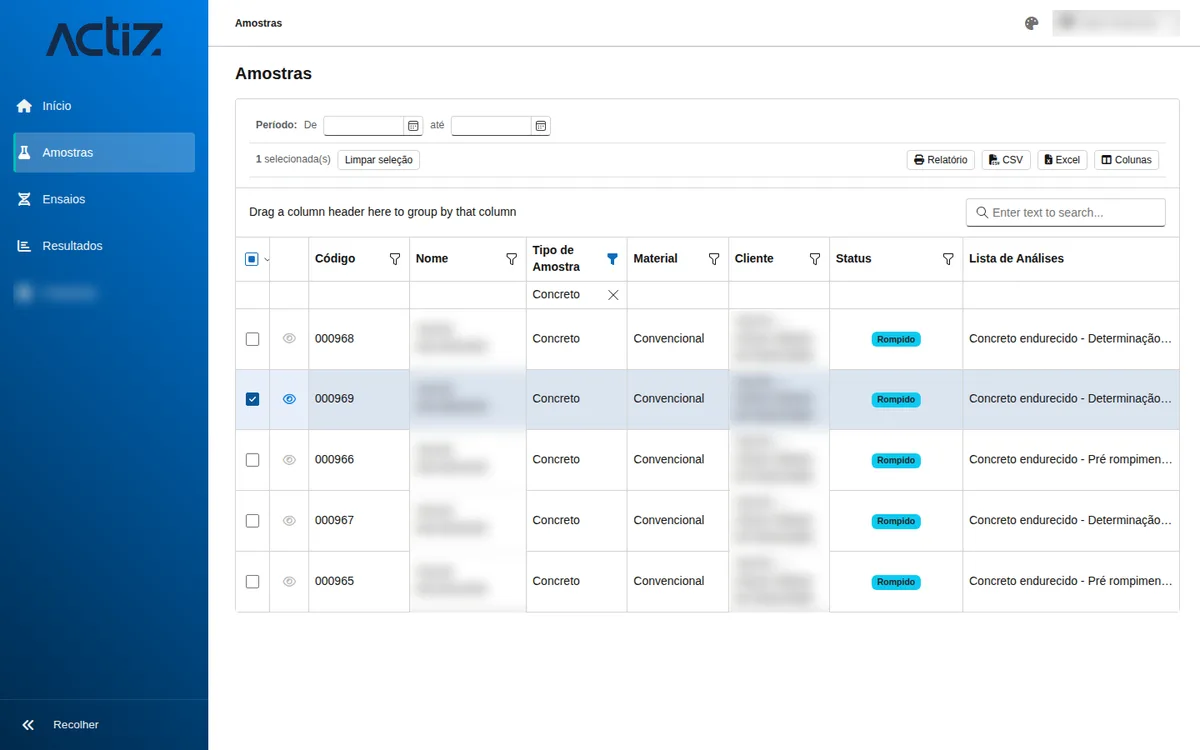Click Amostras breadcrumb in top bar
Viewport: 1200px width, 750px height.
coord(258,23)
